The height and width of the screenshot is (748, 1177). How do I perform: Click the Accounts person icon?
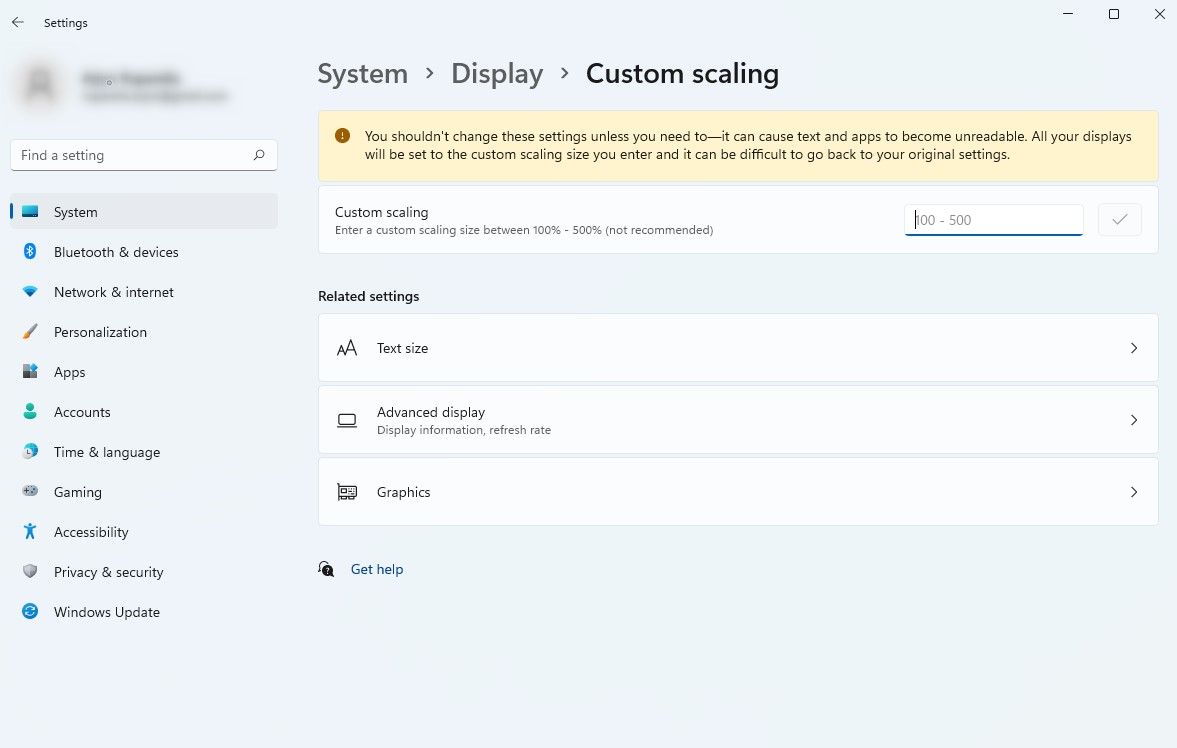[30, 411]
